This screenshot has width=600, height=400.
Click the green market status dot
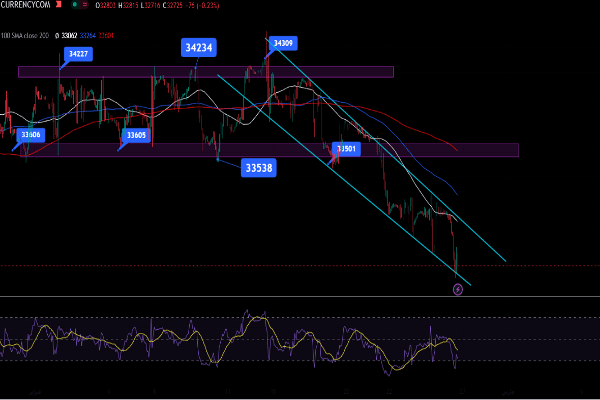click(76, 6)
